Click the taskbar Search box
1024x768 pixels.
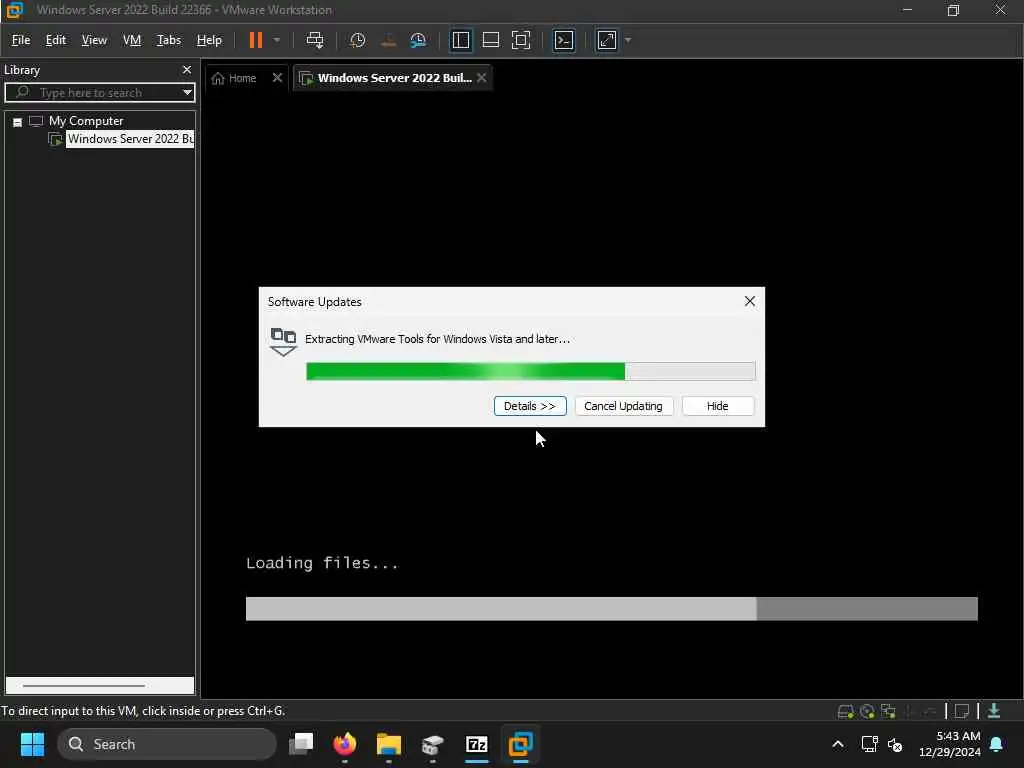pos(167,744)
